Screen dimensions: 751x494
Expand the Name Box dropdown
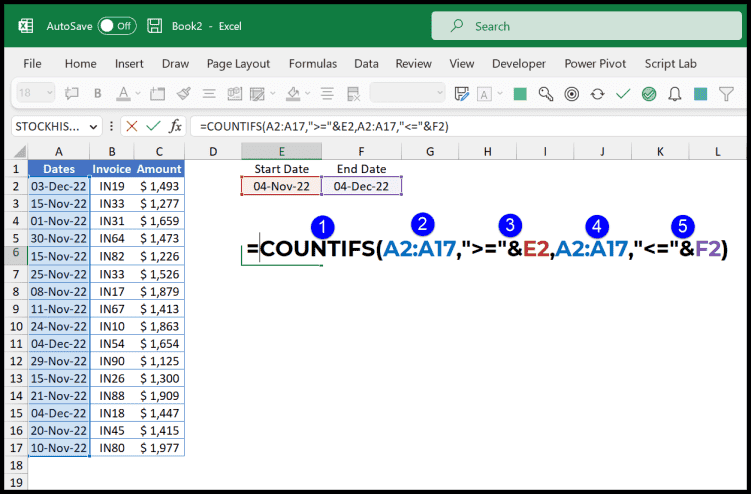(x=94, y=127)
